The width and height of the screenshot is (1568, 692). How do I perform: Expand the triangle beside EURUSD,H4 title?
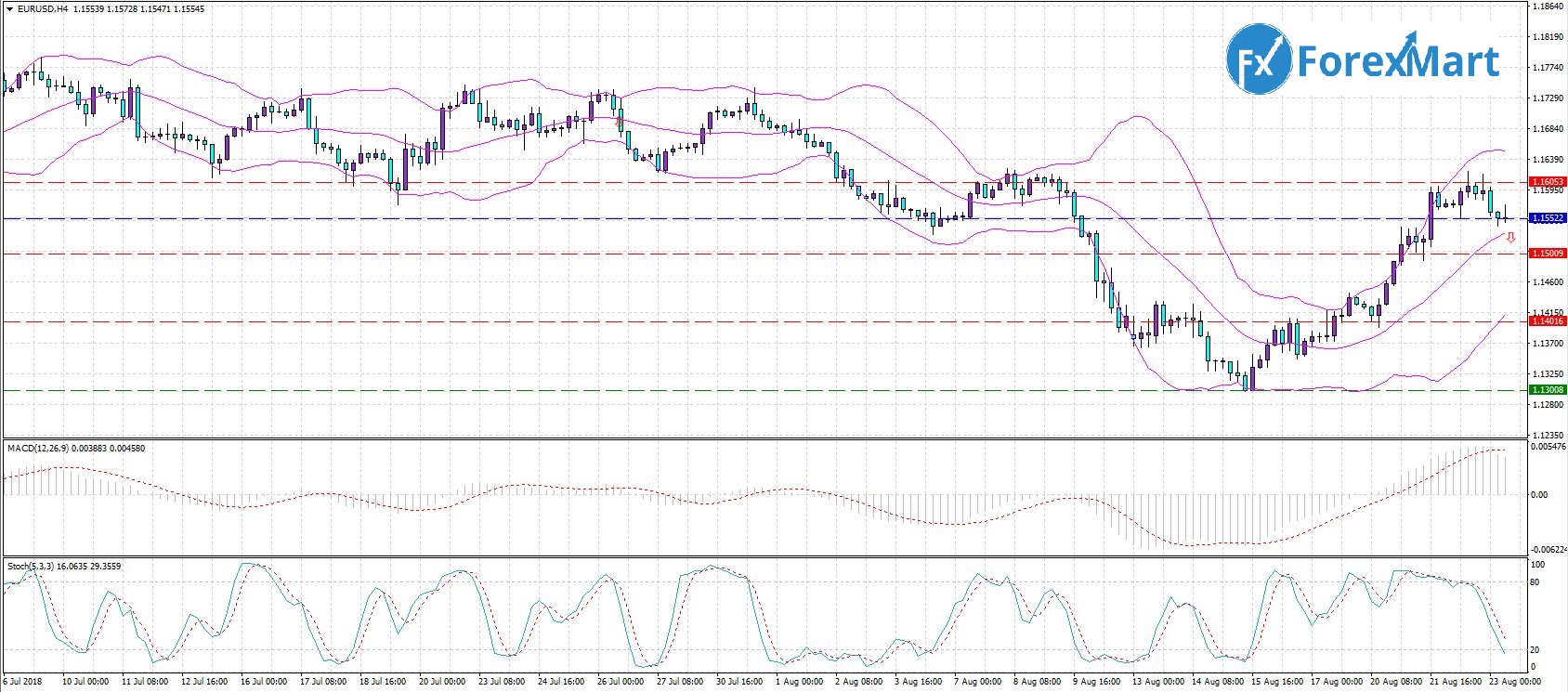click(x=9, y=9)
